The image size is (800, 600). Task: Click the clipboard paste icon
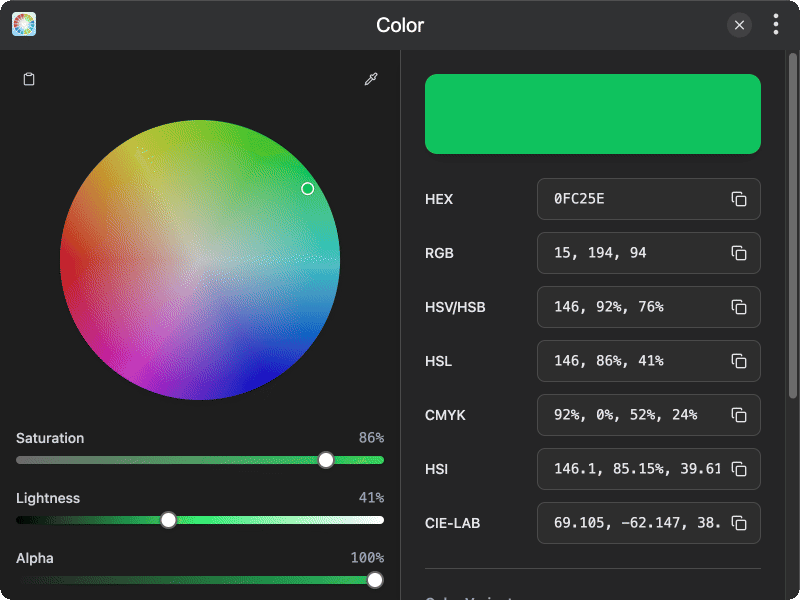(x=29, y=79)
